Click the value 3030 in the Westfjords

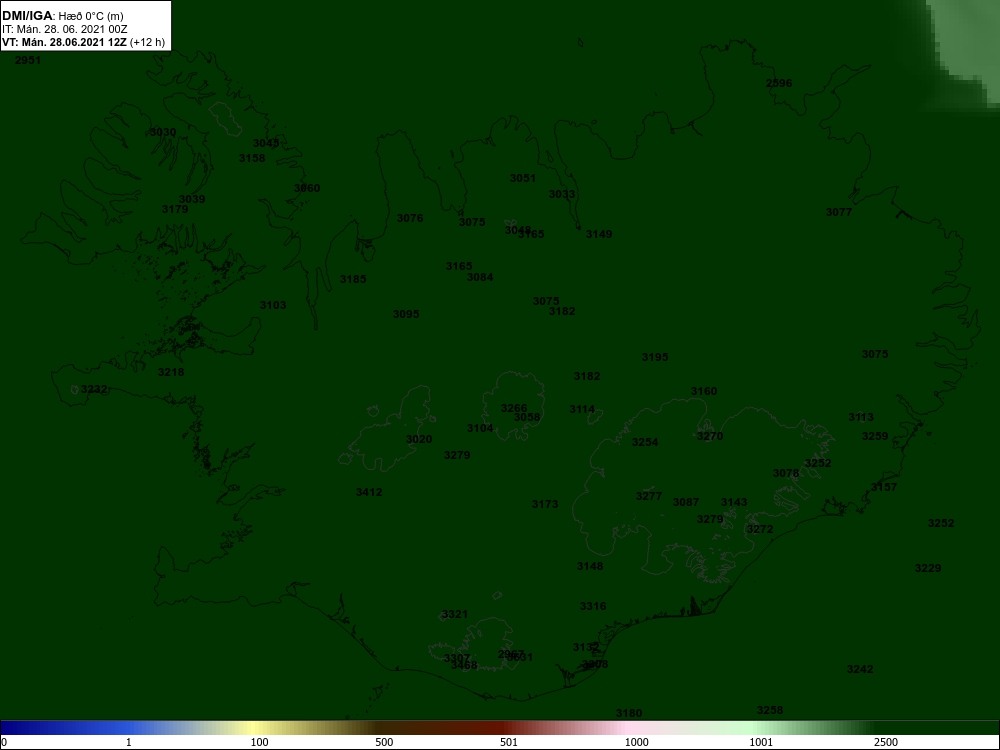point(163,132)
